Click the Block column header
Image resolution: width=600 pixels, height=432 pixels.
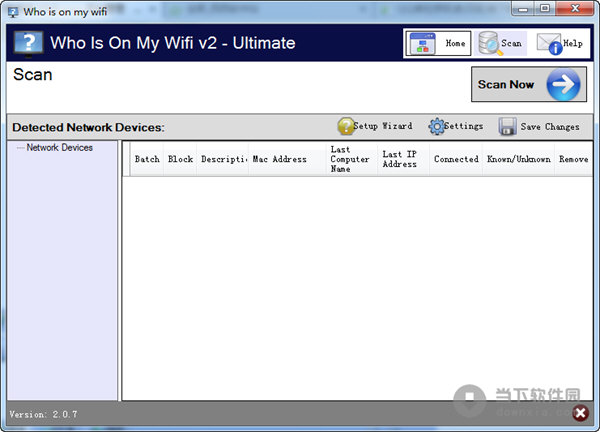[180, 159]
